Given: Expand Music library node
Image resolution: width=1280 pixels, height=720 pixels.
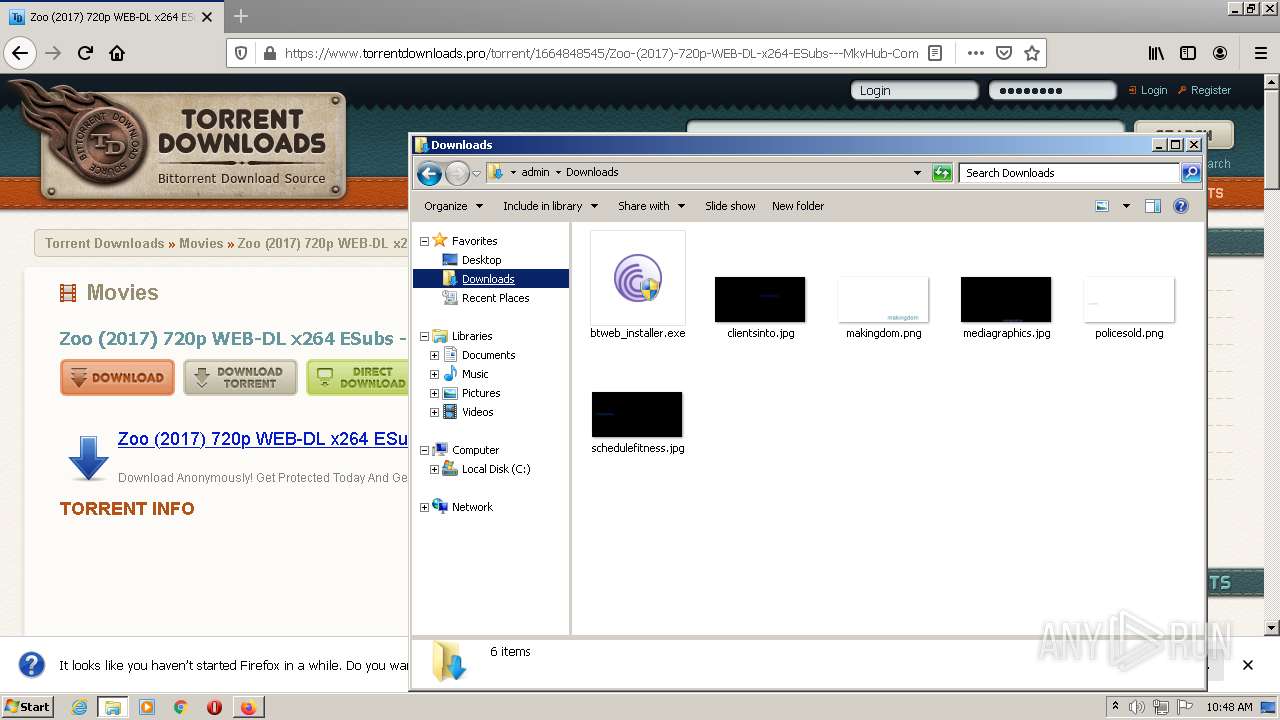Looking at the screenshot, I should coord(434,374).
